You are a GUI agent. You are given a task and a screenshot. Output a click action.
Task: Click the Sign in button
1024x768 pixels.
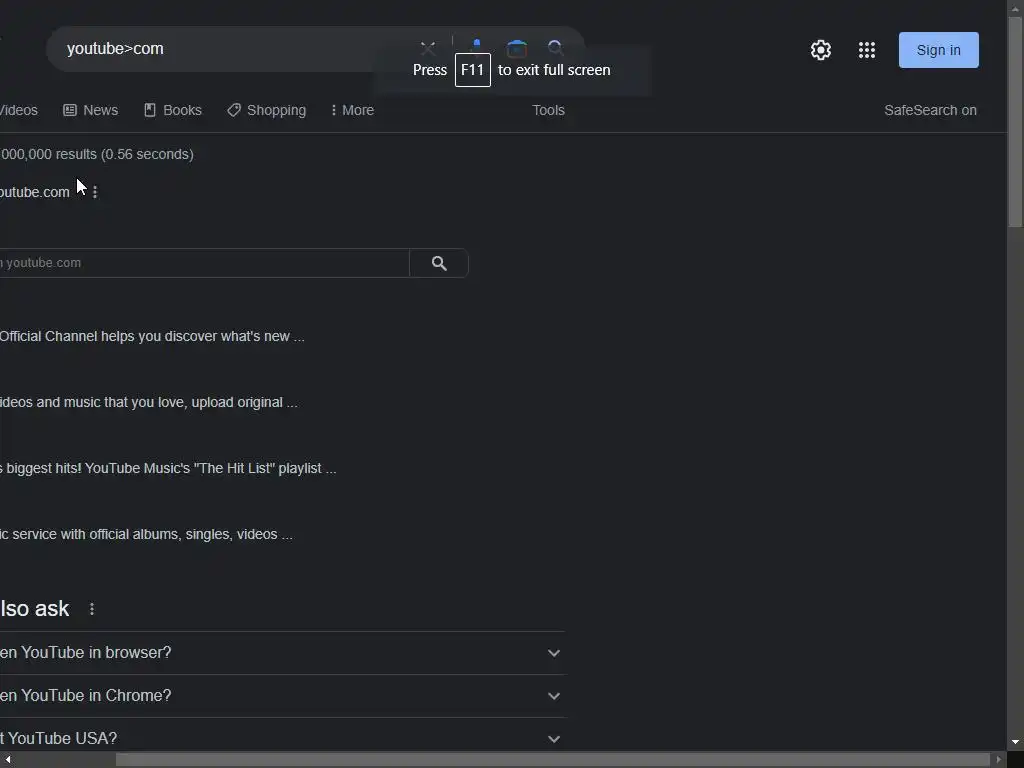(938, 50)
